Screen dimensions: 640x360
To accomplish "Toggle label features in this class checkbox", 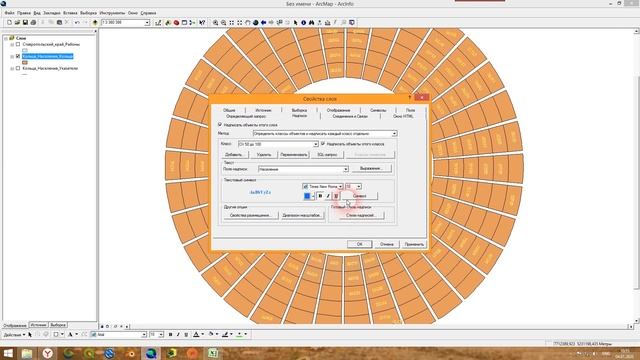I will click(x=323, y=144).
